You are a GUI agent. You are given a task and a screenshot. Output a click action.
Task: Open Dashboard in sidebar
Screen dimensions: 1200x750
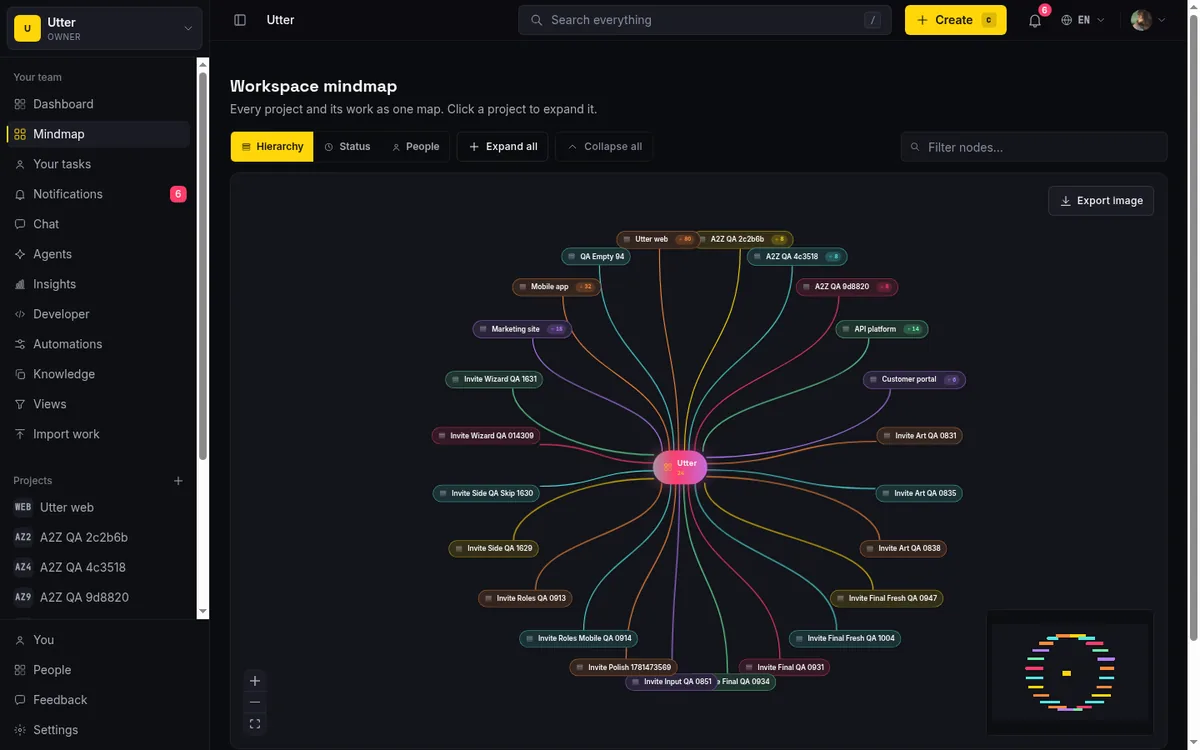coord(98,104)
